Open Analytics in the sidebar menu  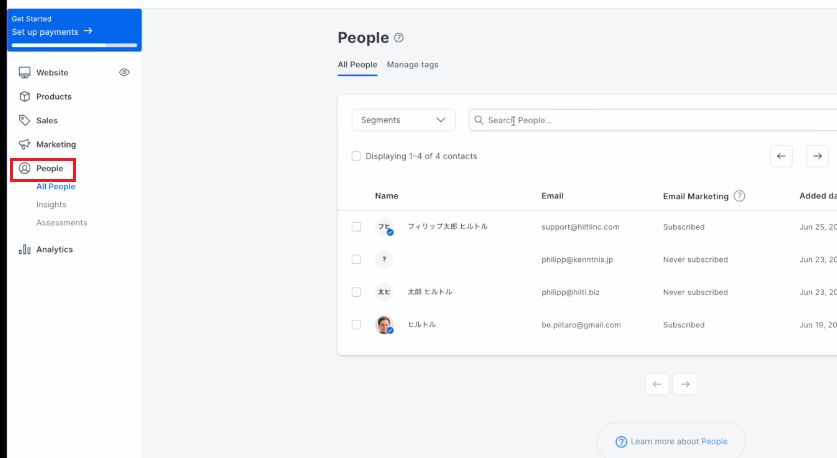54,249
